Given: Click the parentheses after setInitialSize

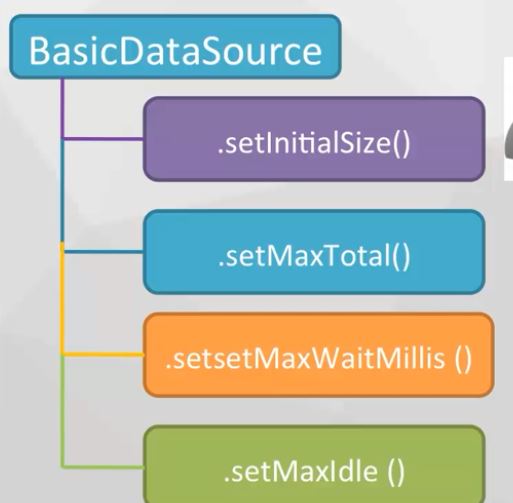Looking at the screenshot, I should pyautogui.click(x=401, y=144).
